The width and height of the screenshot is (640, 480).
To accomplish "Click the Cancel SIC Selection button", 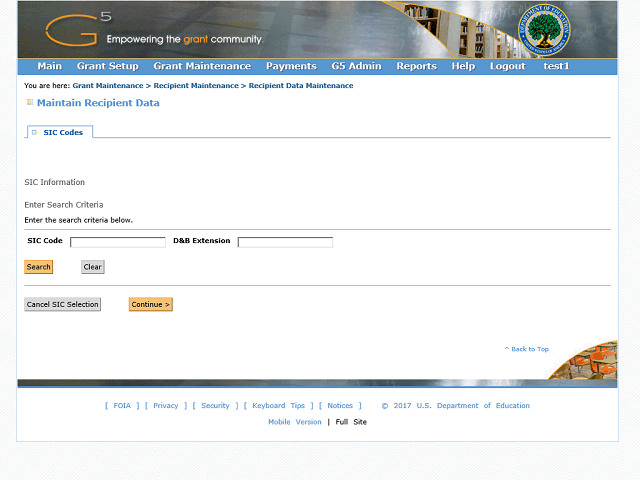I will [x=62, y=304].
